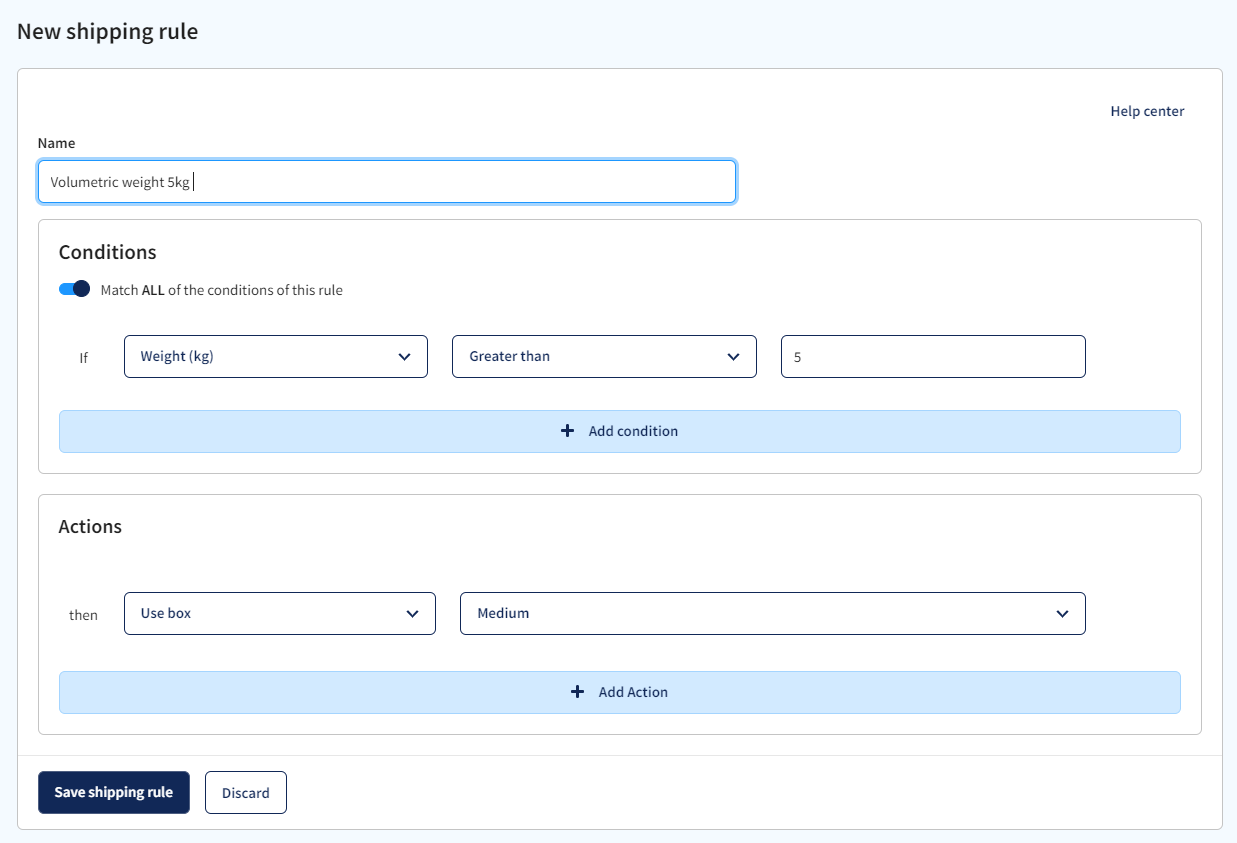Click the chevron on Greater than dropdown
Viewport: 1237px width, 843px height.
coord(735,356)
